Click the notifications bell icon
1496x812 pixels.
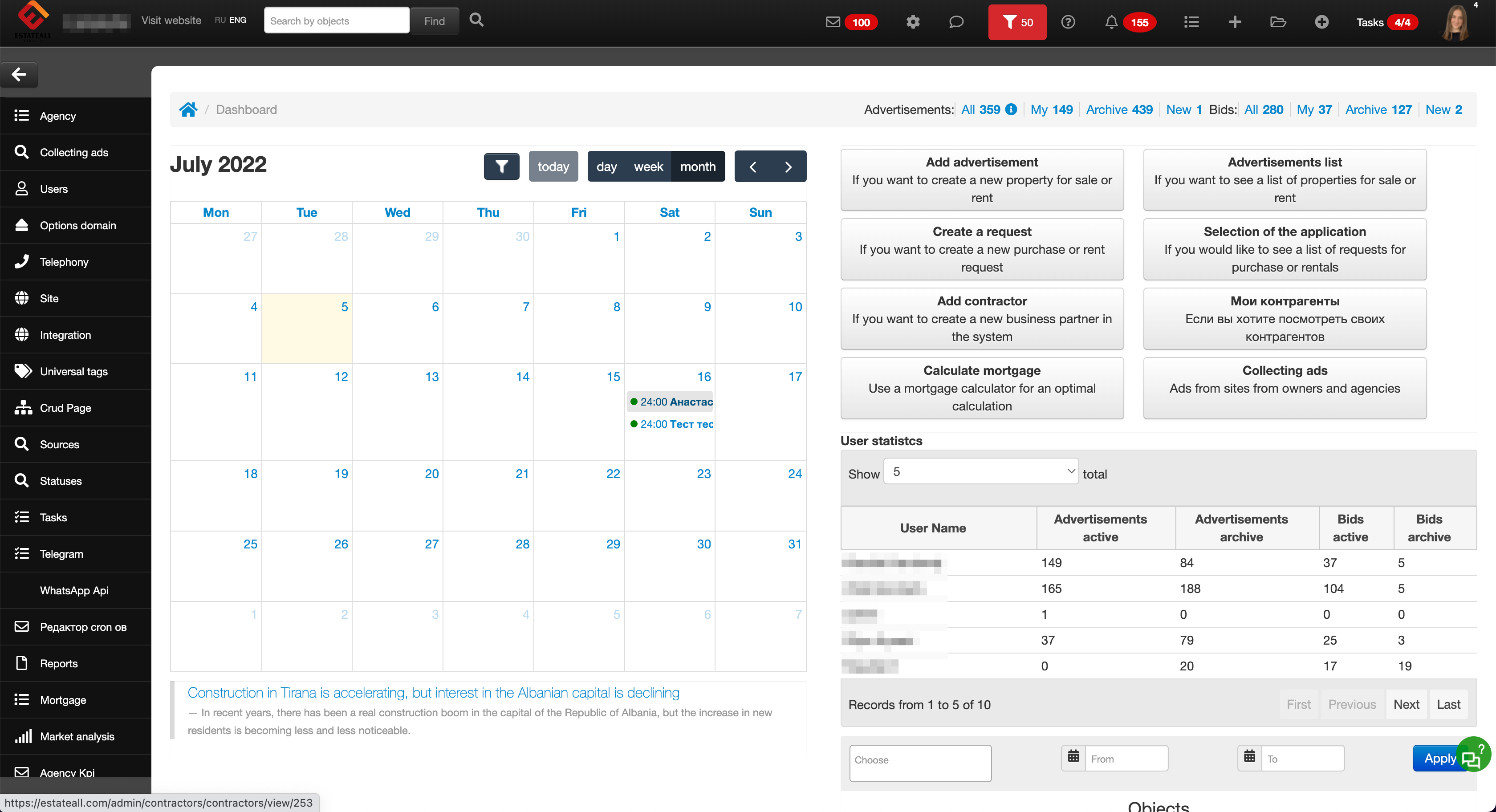1110,22
